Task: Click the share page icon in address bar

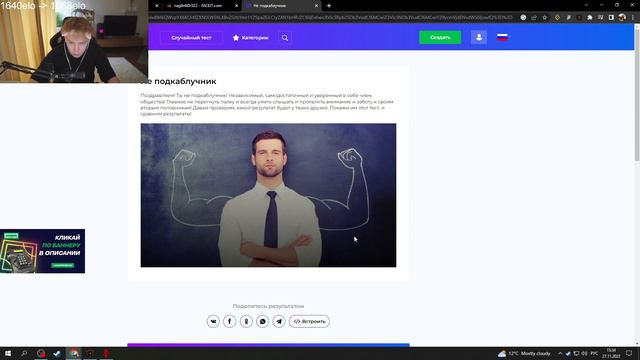Action: pos(534,18)
